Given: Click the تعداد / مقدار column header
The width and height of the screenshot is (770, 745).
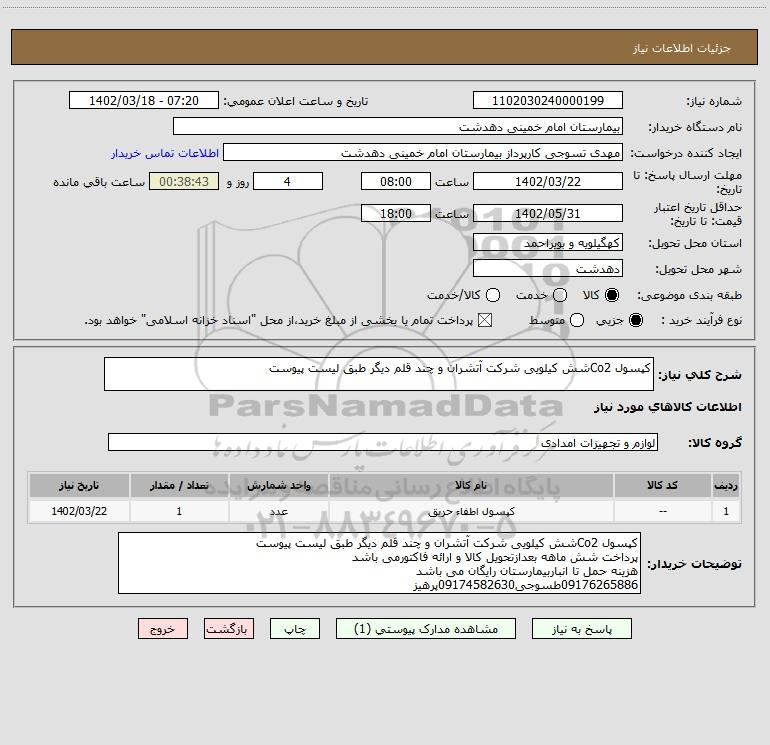Looking at the screenshot, I should [179, 485].
